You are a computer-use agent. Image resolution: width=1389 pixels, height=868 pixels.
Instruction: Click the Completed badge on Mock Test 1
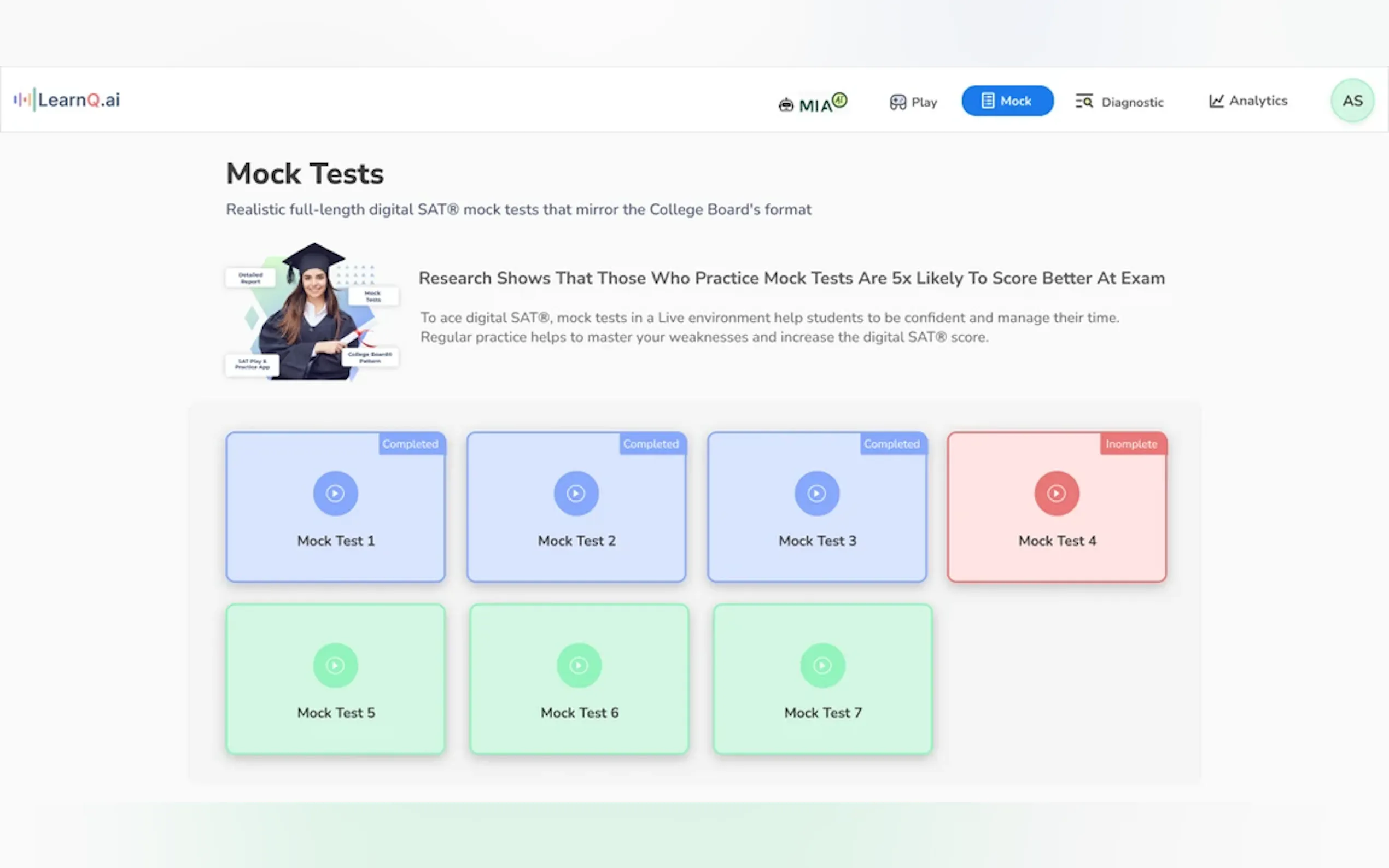pos(410,444)
